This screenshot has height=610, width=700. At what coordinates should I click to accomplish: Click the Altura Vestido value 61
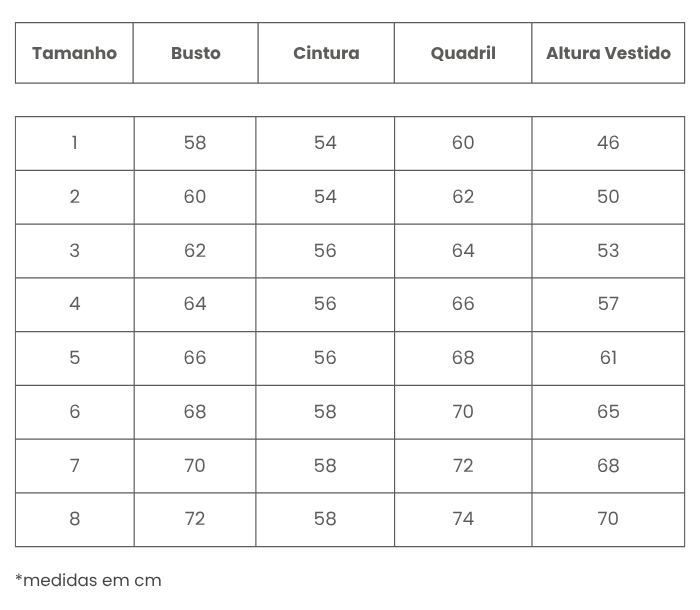point(608,358)
